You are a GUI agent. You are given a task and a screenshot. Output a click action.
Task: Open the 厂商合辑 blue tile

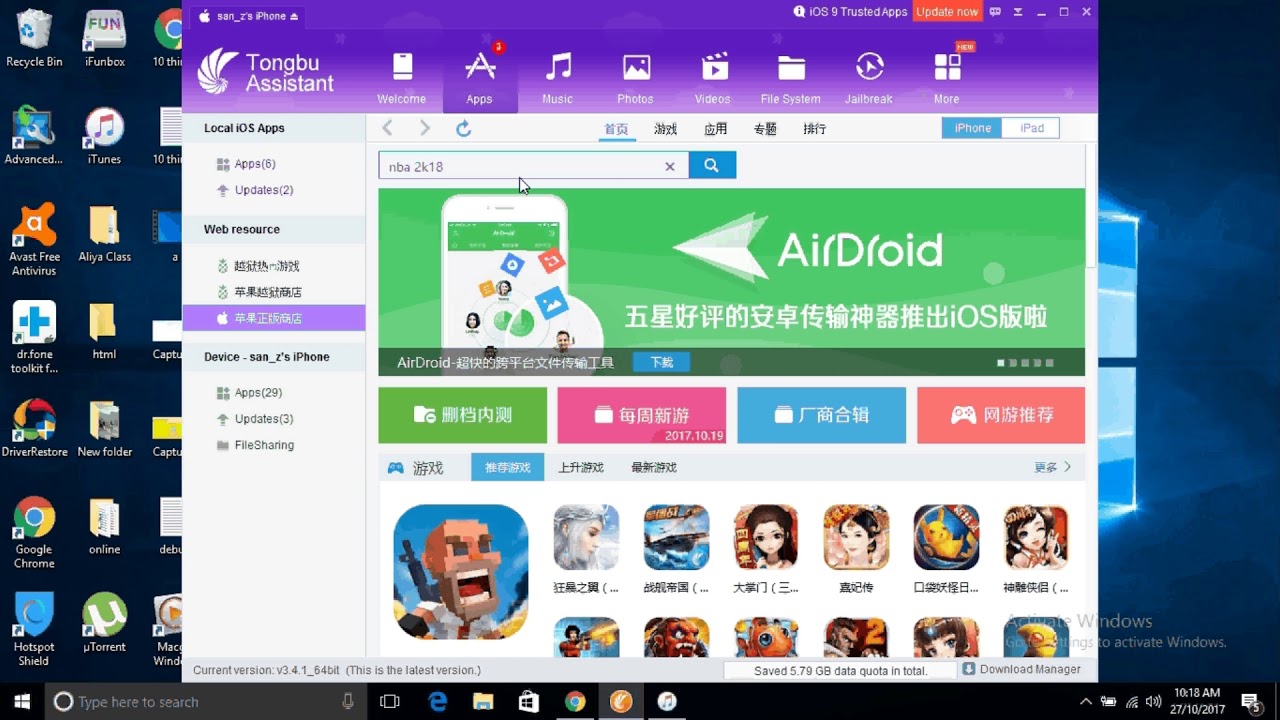pos(822,415)
